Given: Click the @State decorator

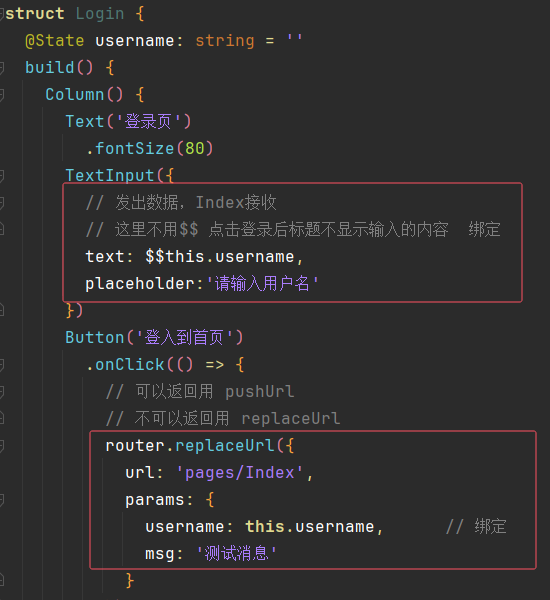Looking at the screenshot, I should pyautogui.click(x=54, y=41).
